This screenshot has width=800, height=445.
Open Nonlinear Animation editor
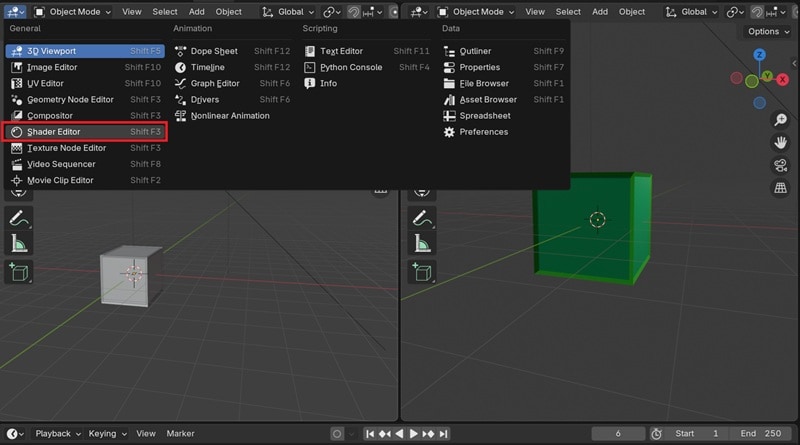[x=232, y=116]
